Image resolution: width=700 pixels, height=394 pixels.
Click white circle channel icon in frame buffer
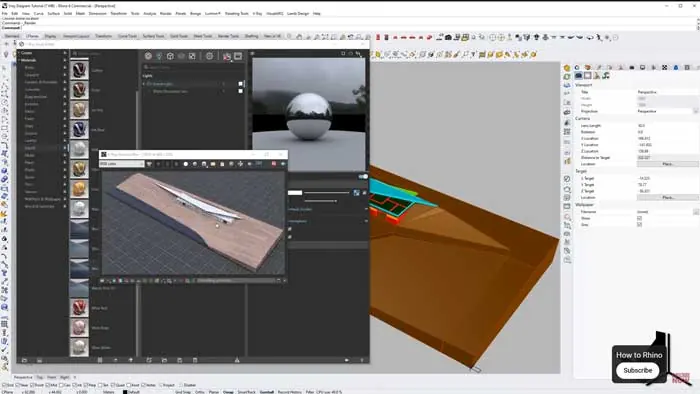point(186,164)
